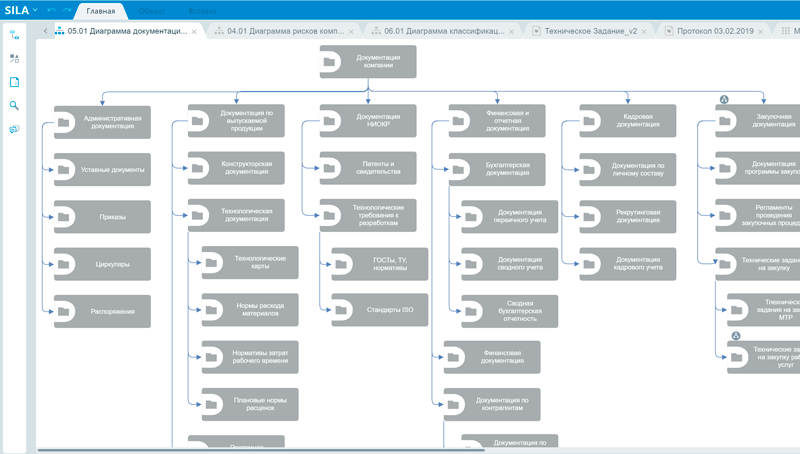Open the comments panel icon in sidebar
This screenshot has height=454, width=800.
[x=14, y=129]
